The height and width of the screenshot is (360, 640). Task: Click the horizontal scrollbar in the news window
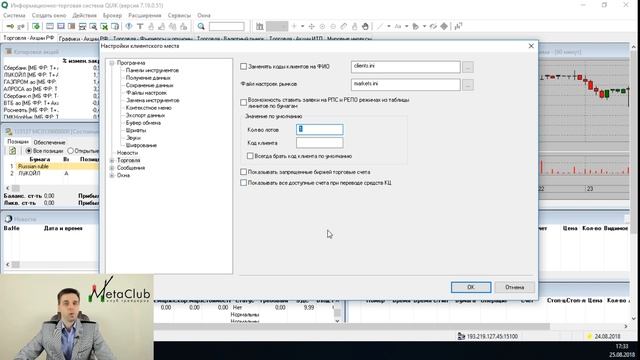coord(51,265)
